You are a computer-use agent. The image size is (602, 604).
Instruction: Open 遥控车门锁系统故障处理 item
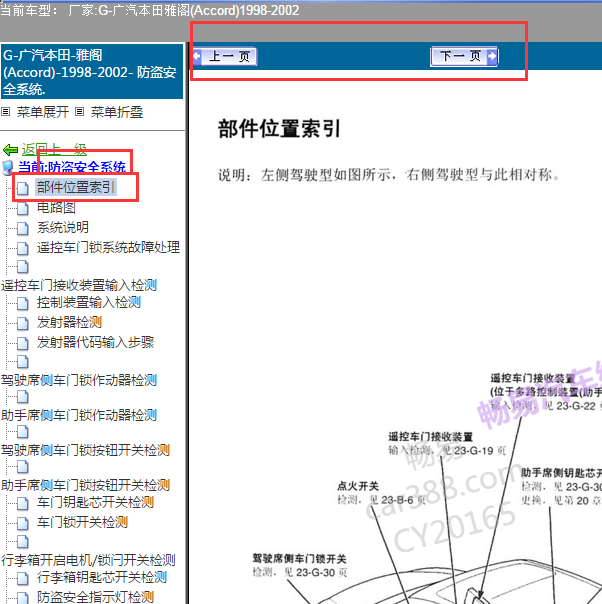pyautogui.click(x=108, y=247)
